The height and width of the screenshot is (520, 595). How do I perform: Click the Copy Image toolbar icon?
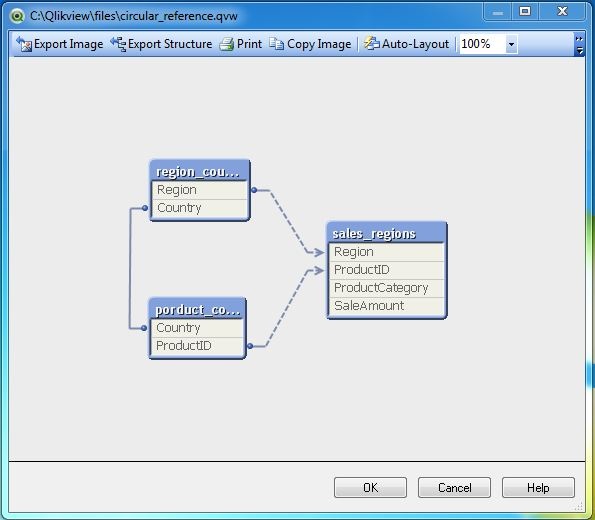tap(277, 44)
